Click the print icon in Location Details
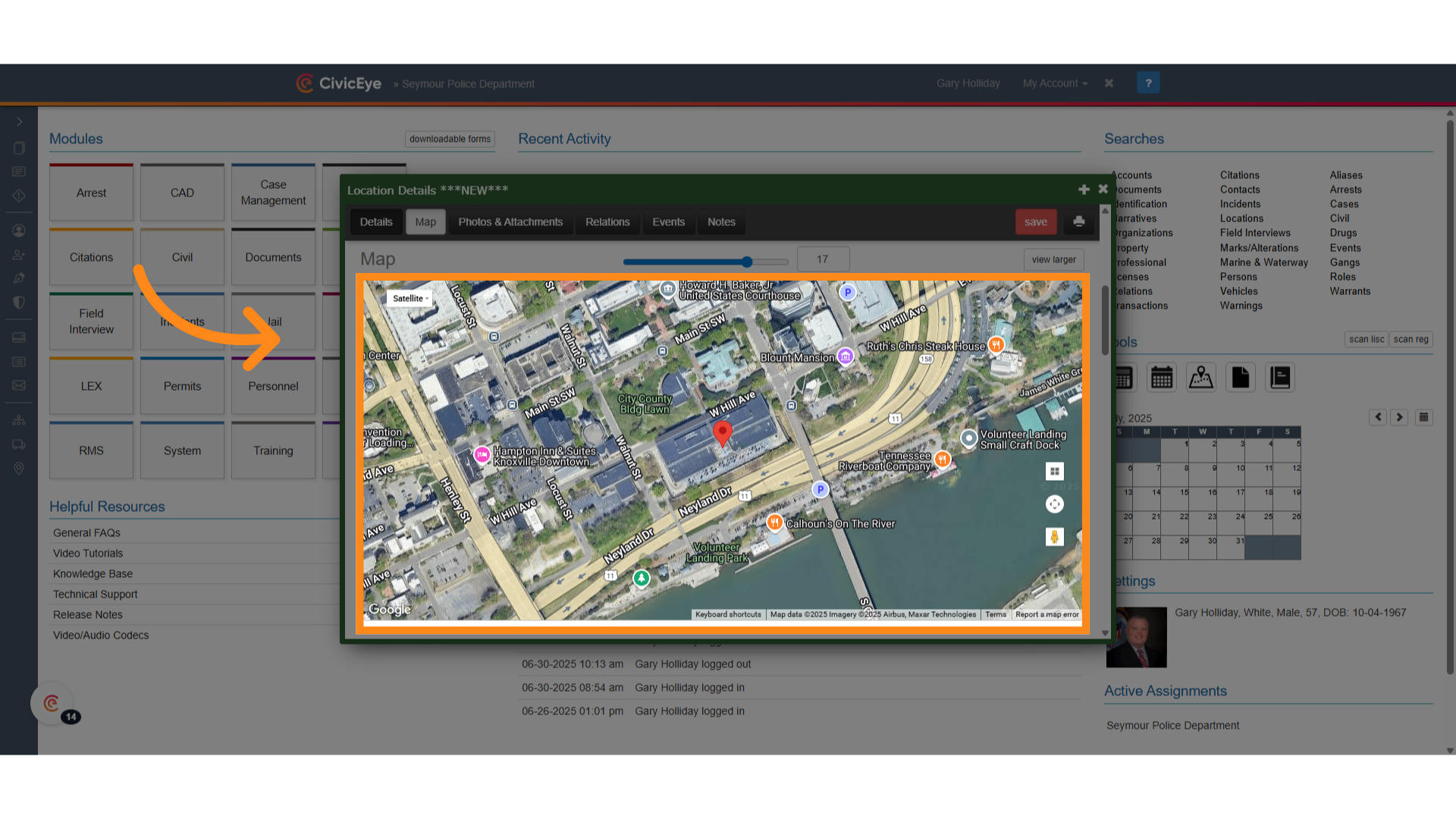The width and height of the screenshot is (1456, 819). click(x=1078, y=221)
